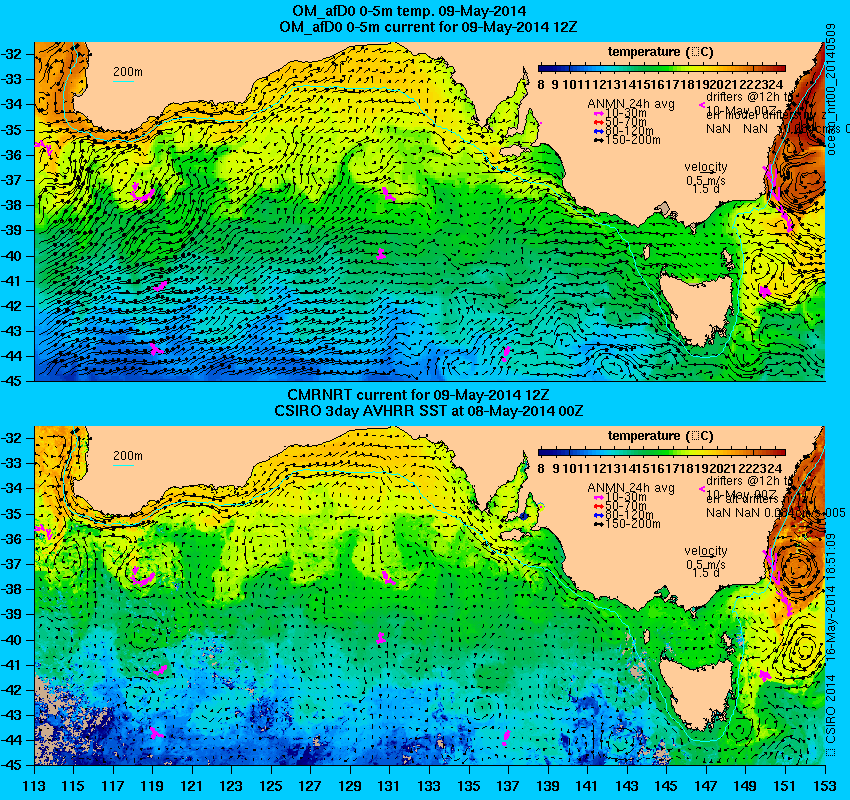Viewport: 850px width, 800px height.
Task: Click the magenta 10-30m arrow in CMRNRT legend
Action: [598, 498]
